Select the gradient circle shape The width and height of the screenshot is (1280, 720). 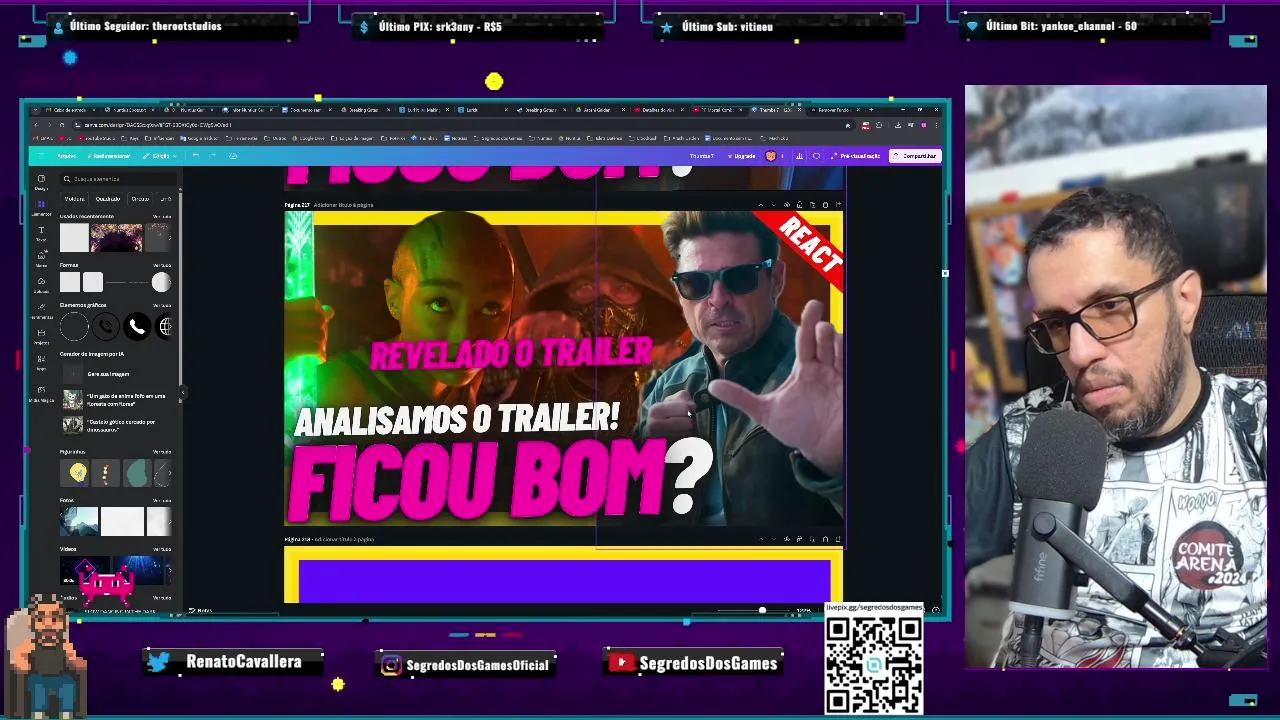[x=161, y=282]
